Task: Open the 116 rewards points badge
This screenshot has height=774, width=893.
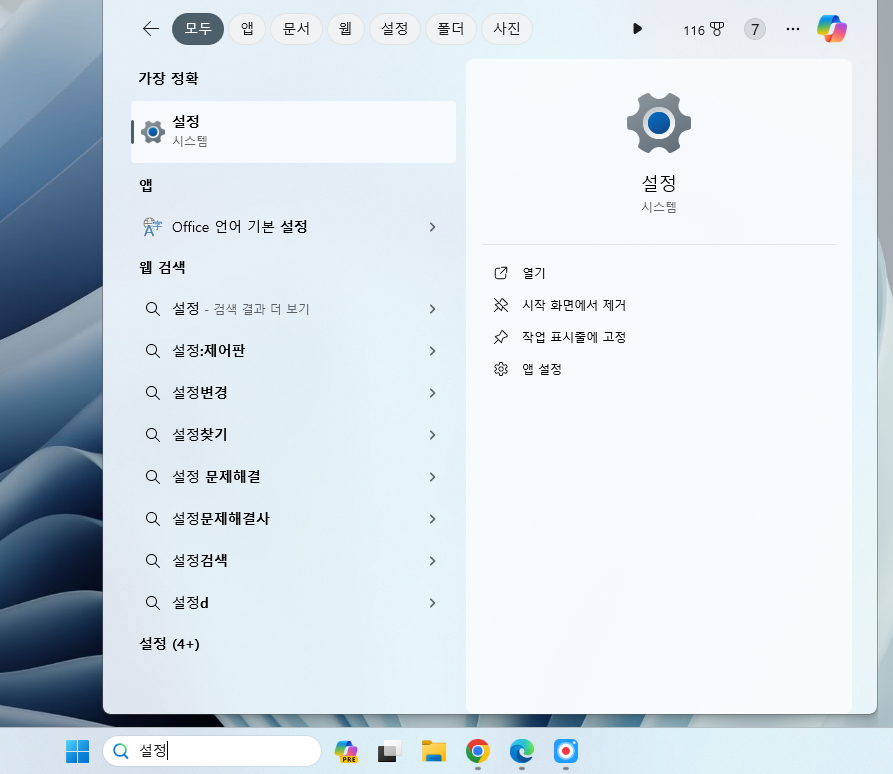Action: [x=703, y=30]
